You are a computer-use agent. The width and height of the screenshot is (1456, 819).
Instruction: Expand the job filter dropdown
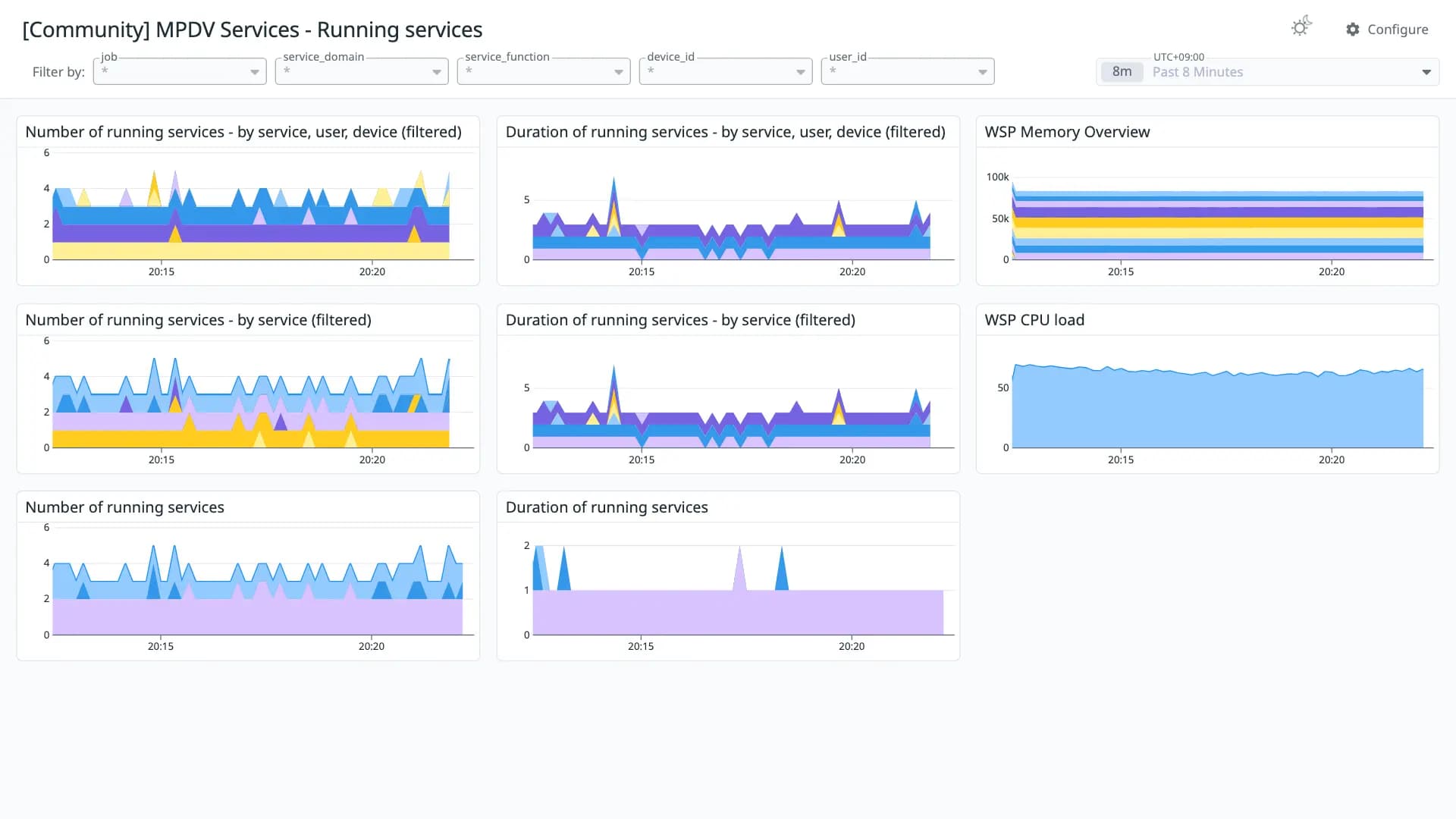point(180,71)
